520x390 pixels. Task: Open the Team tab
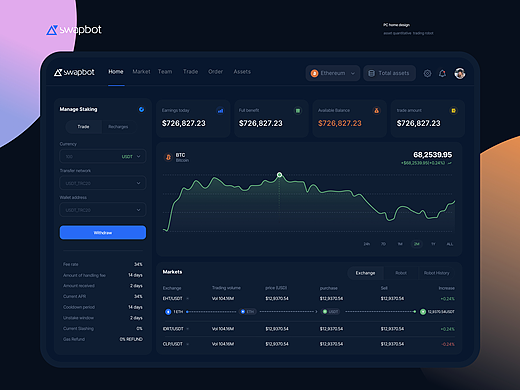coord(165,72)
